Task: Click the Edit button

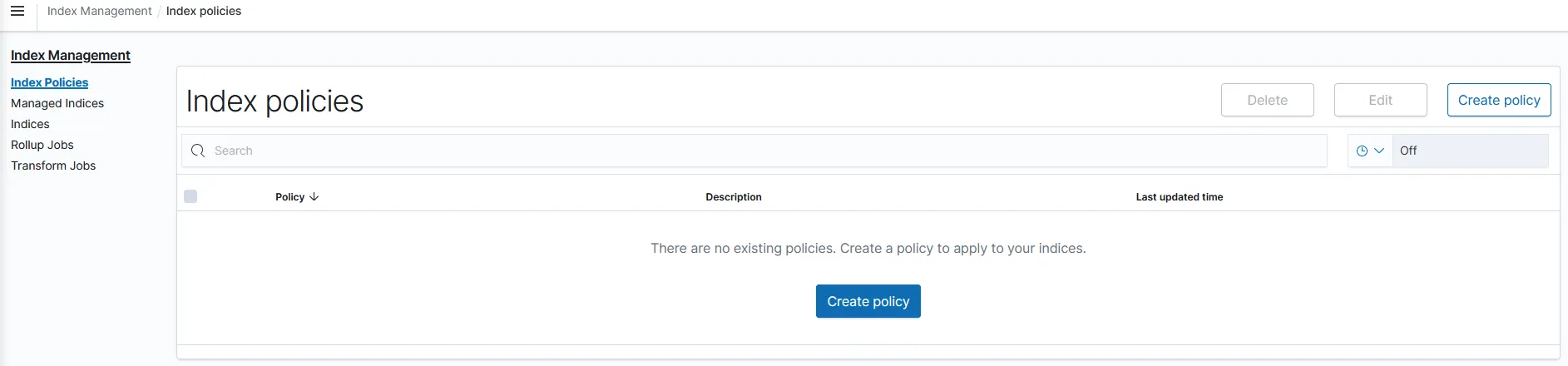Action: [x=1380, y=100]
